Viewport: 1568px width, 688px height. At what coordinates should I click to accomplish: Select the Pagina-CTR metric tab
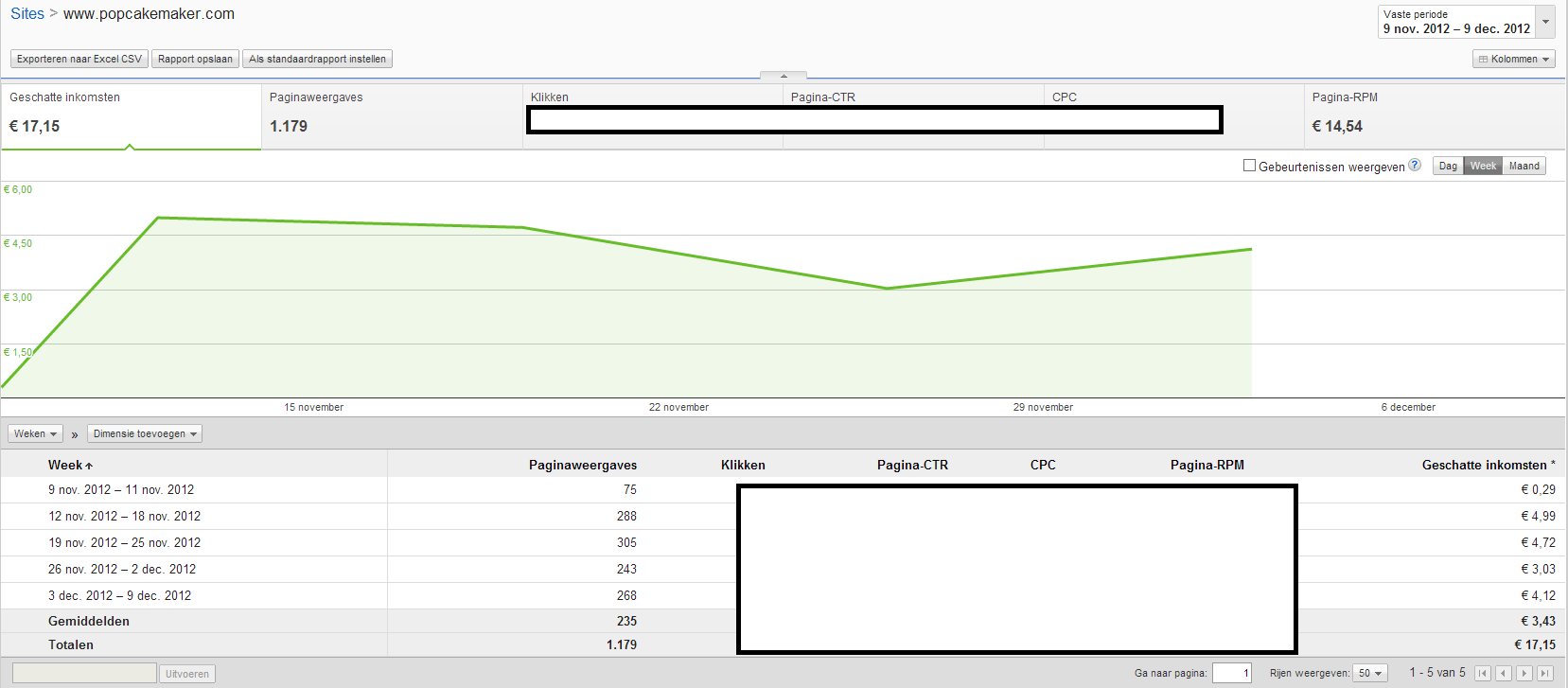pyautogui.click(x=913, y=116)
